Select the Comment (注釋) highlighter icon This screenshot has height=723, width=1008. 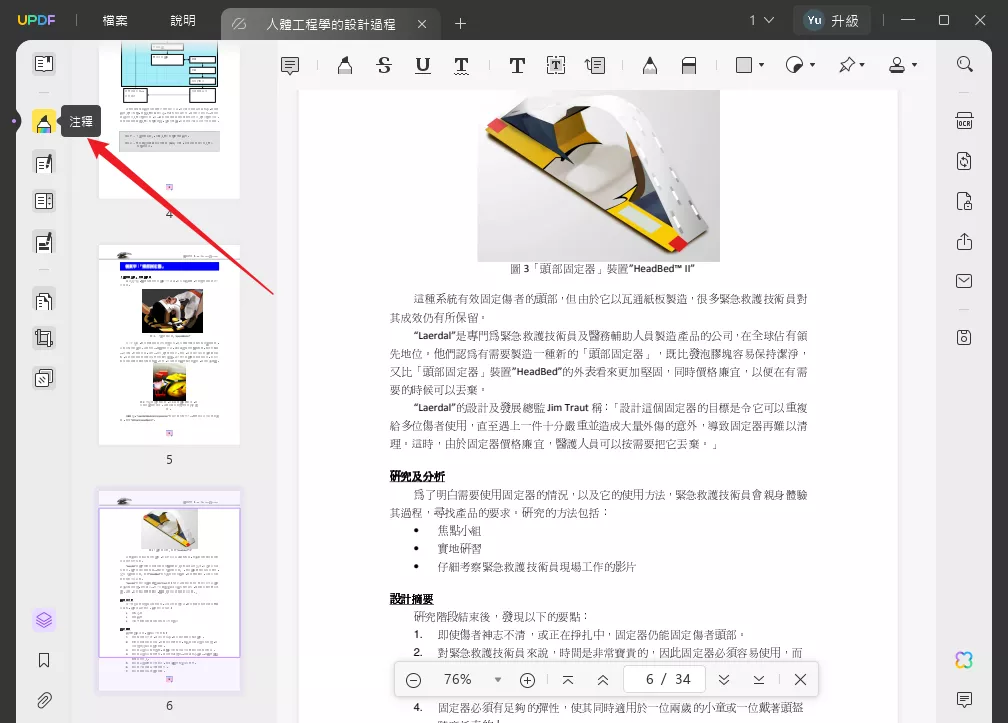pyautogui.click(x=44, y=121)
